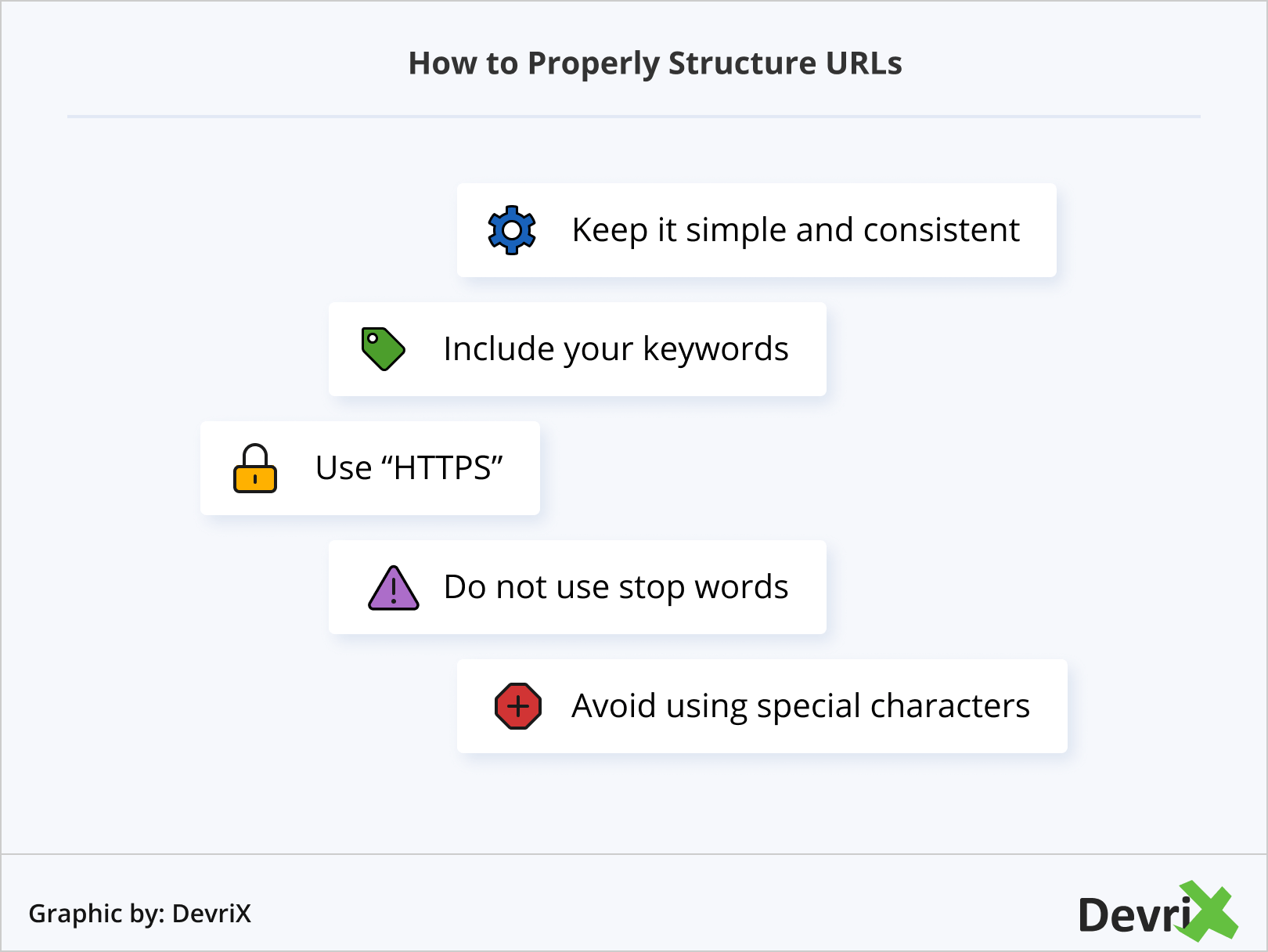Click the word "How" in the heading
This screenshot has width=1268, height=952.
click(x=443, y=63)
